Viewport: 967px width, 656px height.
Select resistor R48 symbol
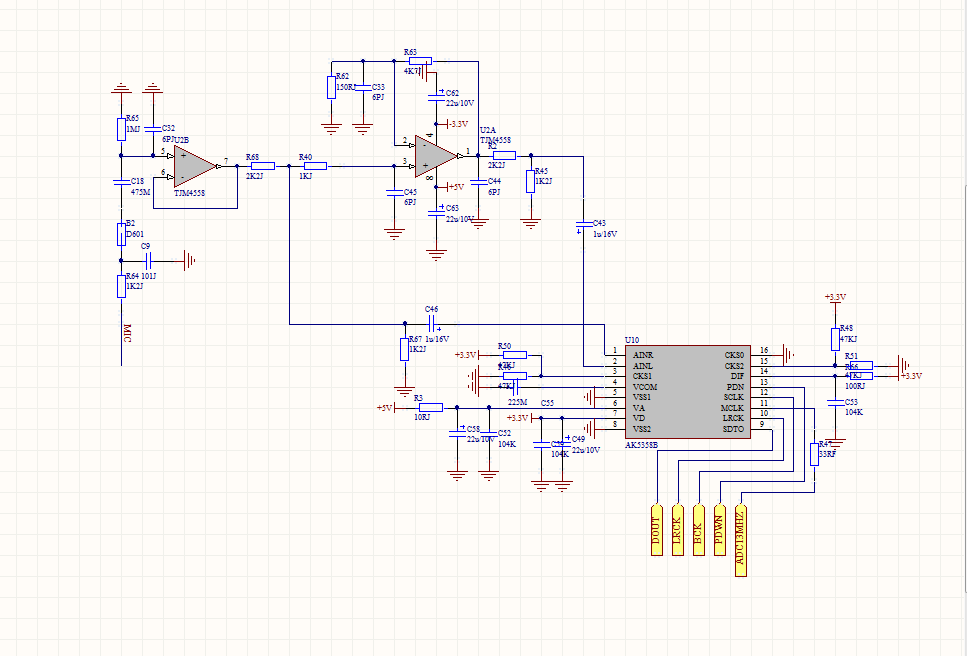(835, 338)
